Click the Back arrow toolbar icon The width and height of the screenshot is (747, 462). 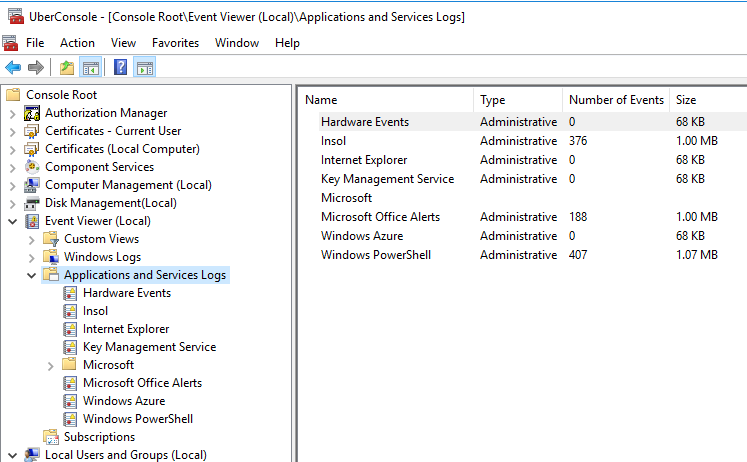(13, 68)
